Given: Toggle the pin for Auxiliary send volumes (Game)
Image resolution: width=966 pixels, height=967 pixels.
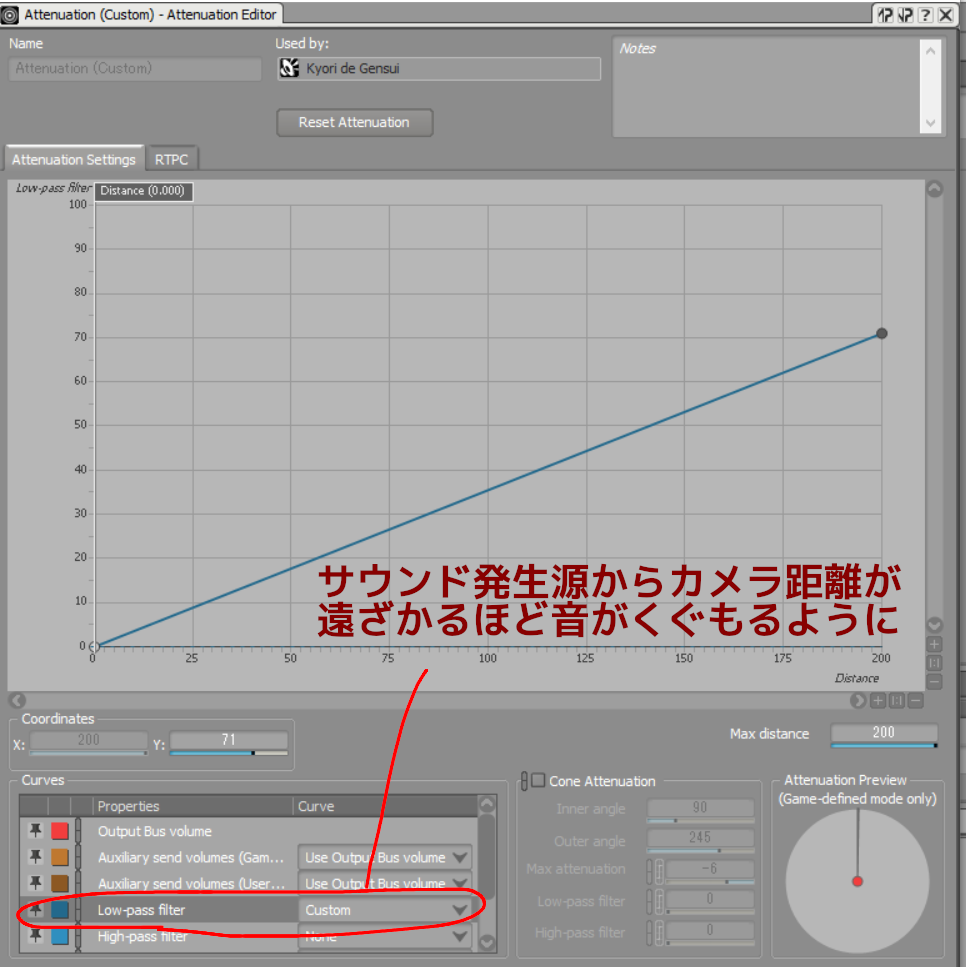Looking at the screenshot, I should click(x=35, y=857).
